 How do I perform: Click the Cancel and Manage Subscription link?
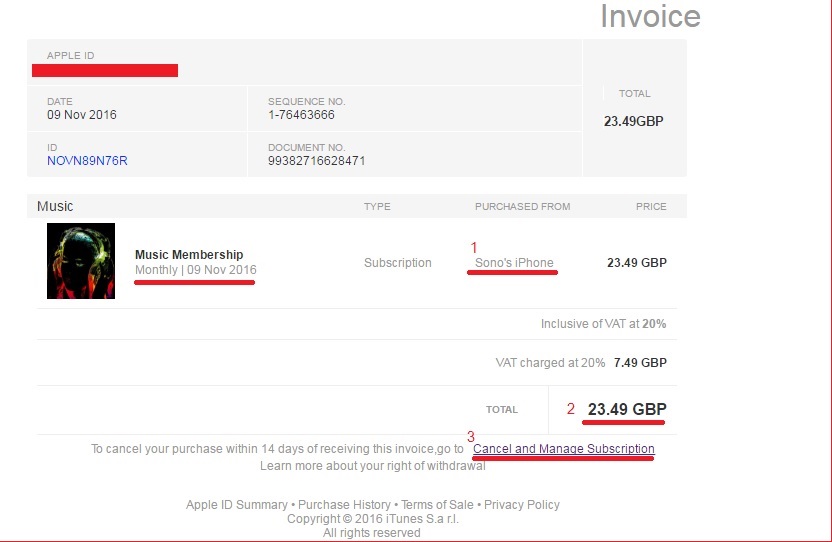(563, 449)
